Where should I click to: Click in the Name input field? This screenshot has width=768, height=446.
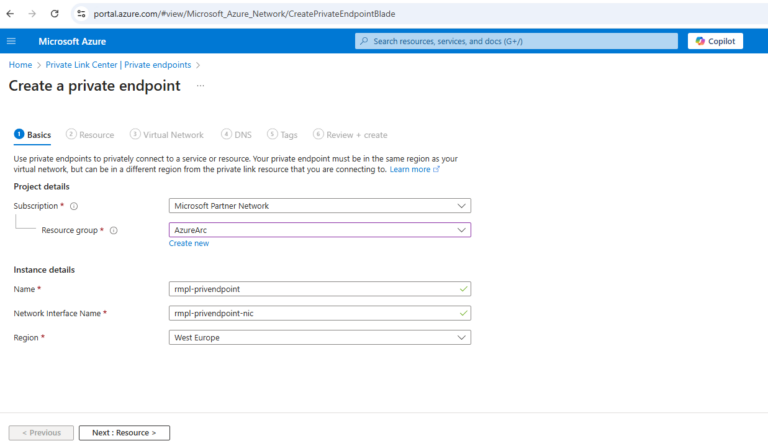pyautogui.click(x=320, y=289)
